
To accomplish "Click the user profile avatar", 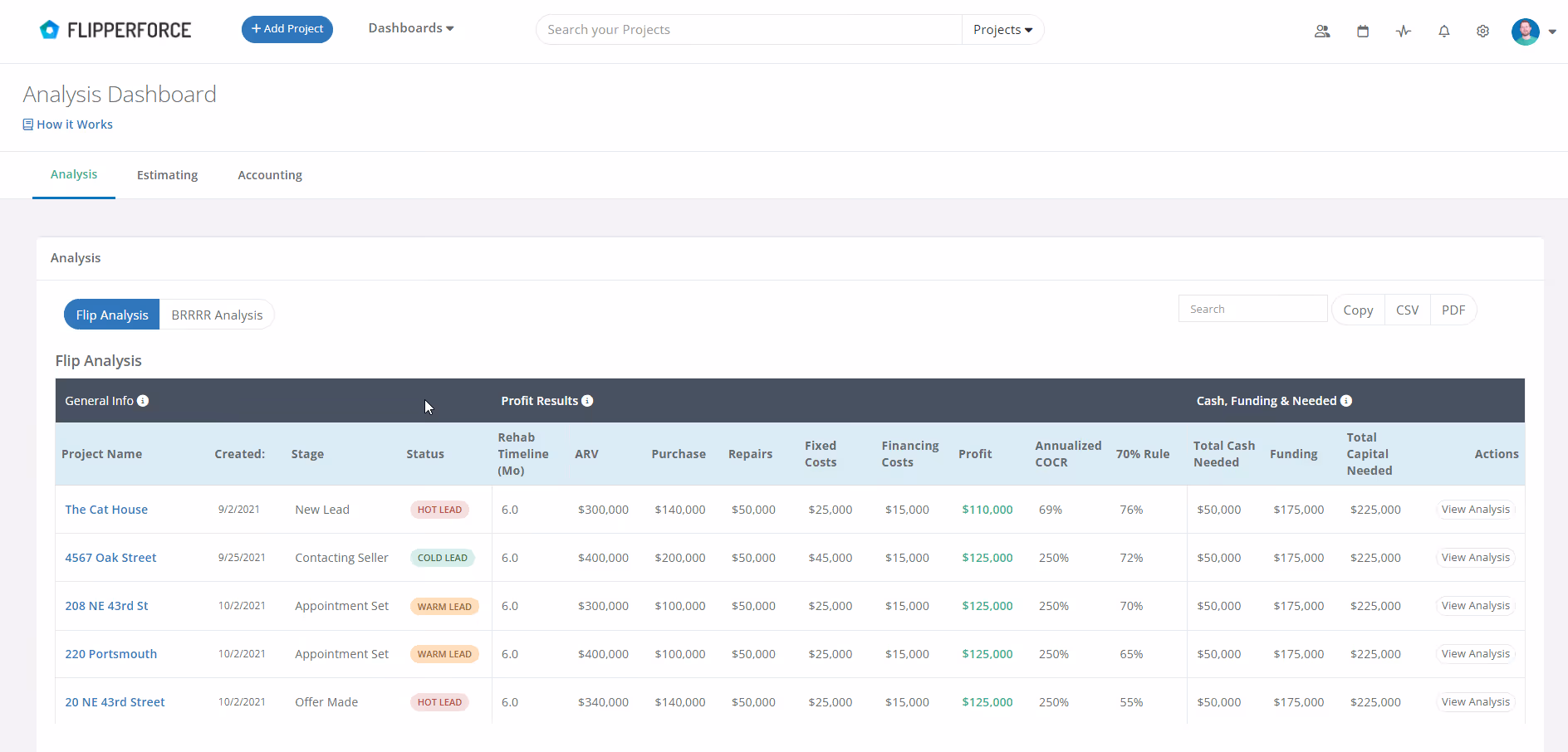I will (1526, 32).
